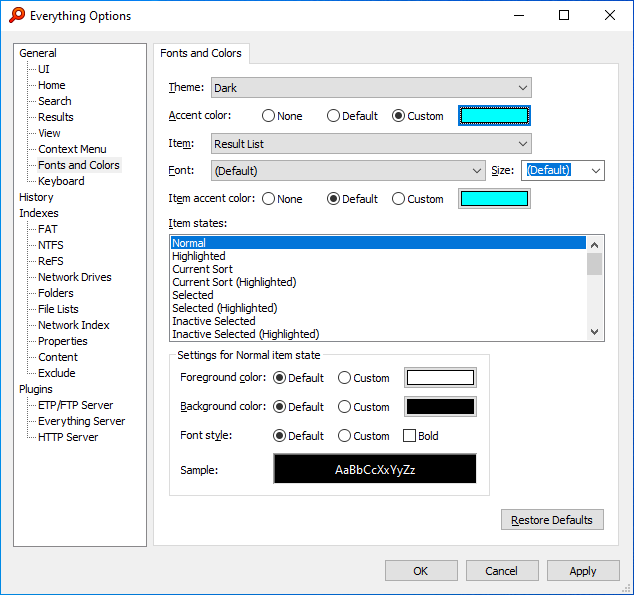
Task: Open the Search options page
Action: [x=55, y=101]
